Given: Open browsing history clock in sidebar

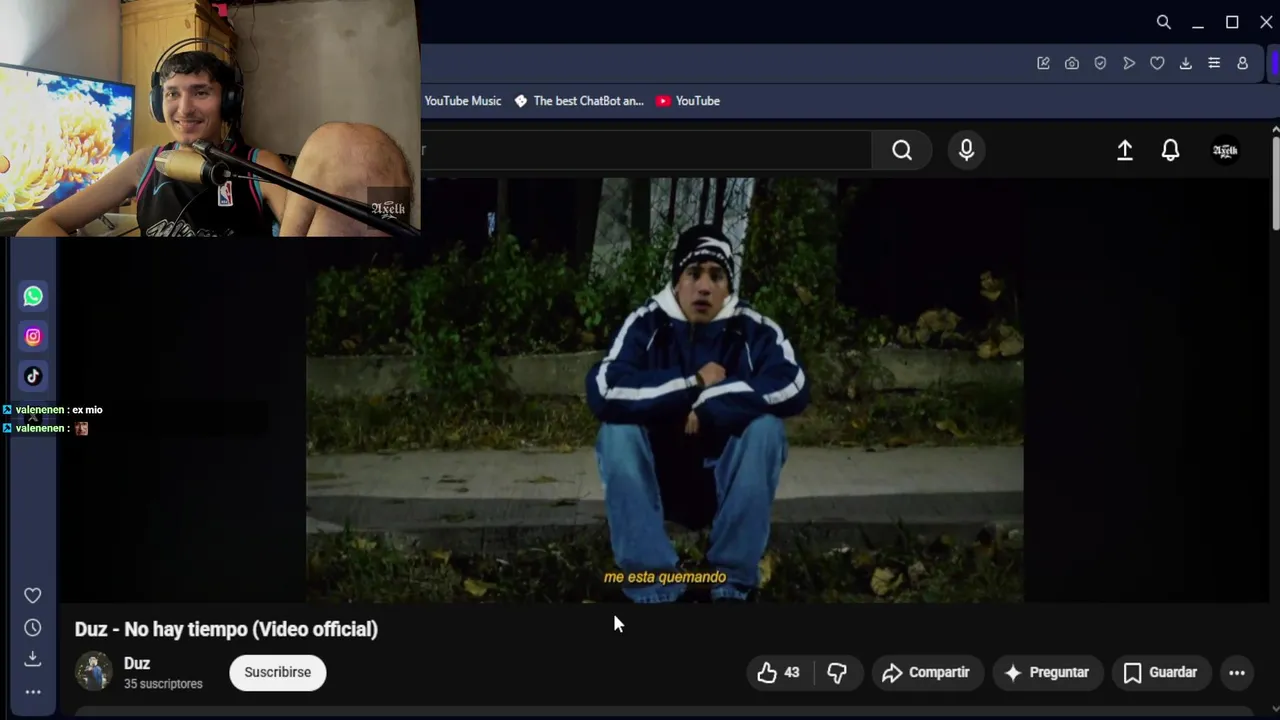Looking at the screenshot, I should [33, 627].
